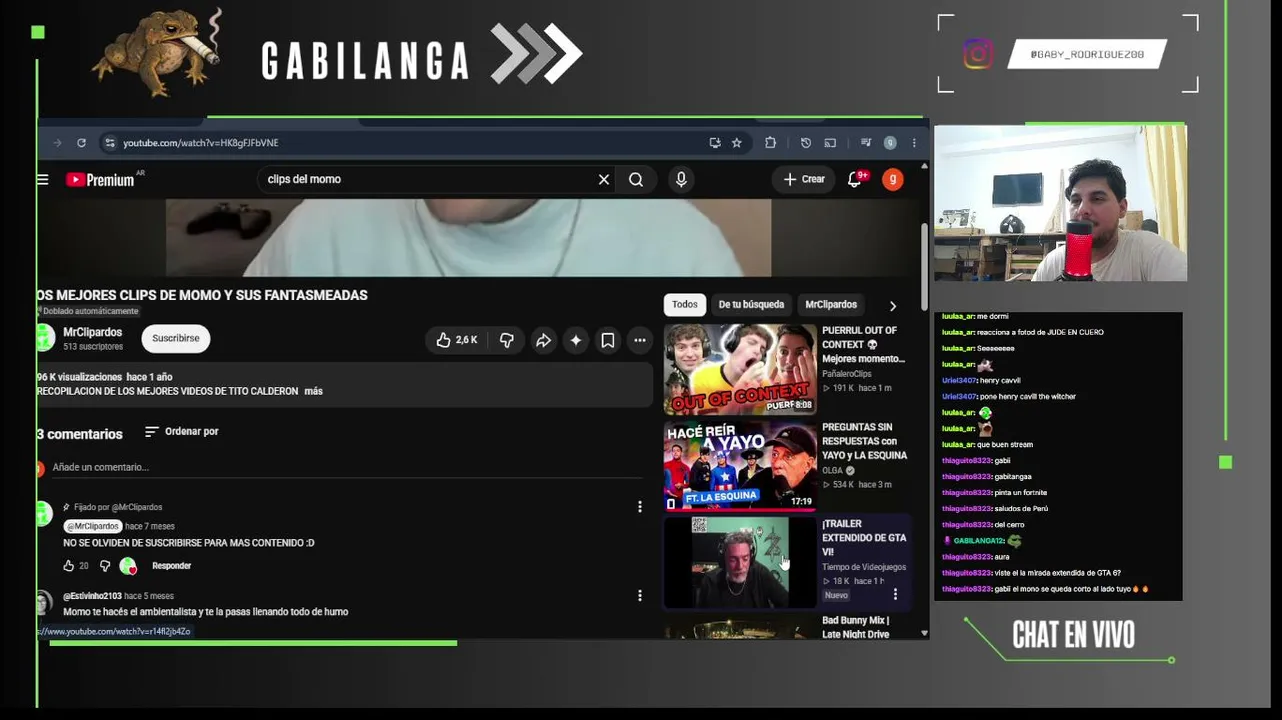Like the video with 2,6 K likes
This screenshot has width=1282, height=720.
tap(456, 340)
